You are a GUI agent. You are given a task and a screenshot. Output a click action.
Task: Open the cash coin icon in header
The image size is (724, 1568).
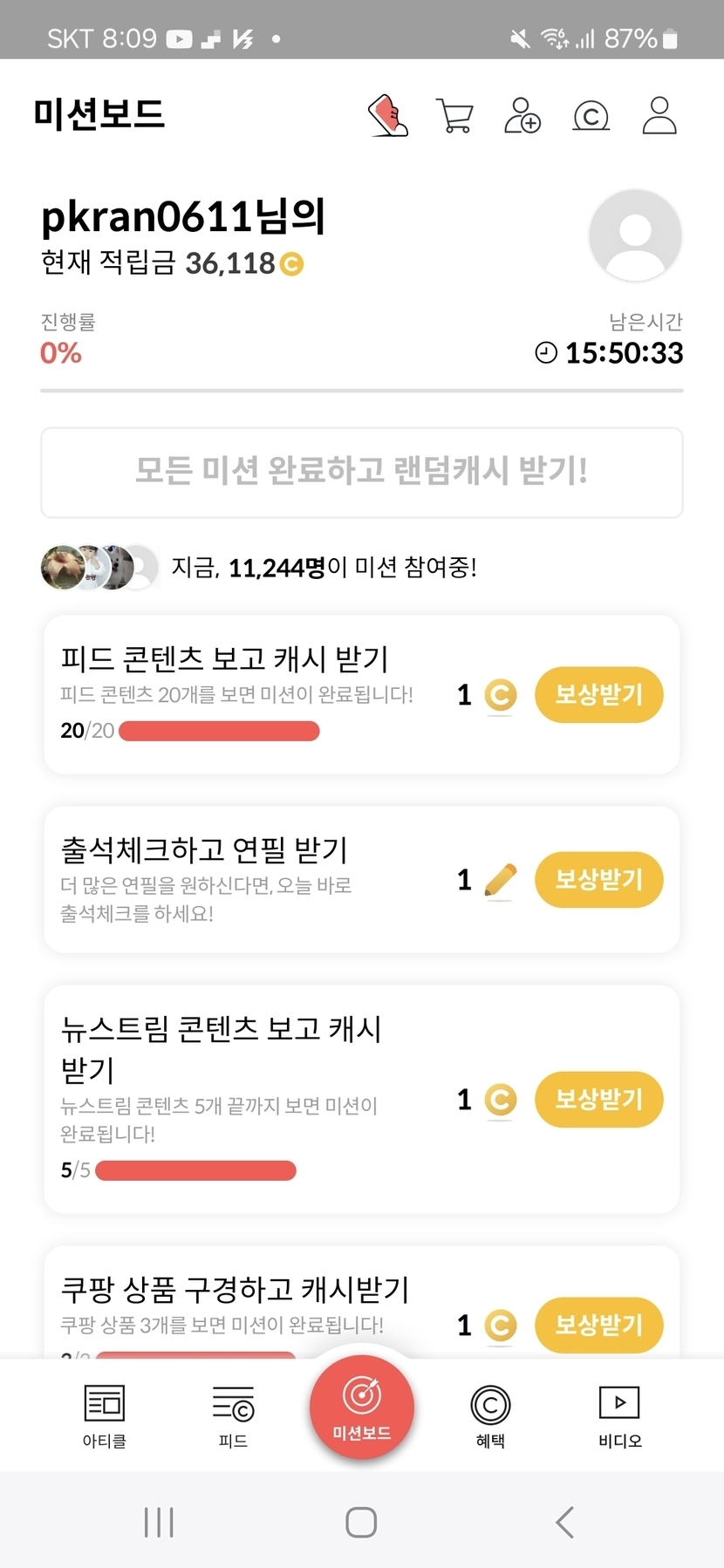tap(591, 116)
